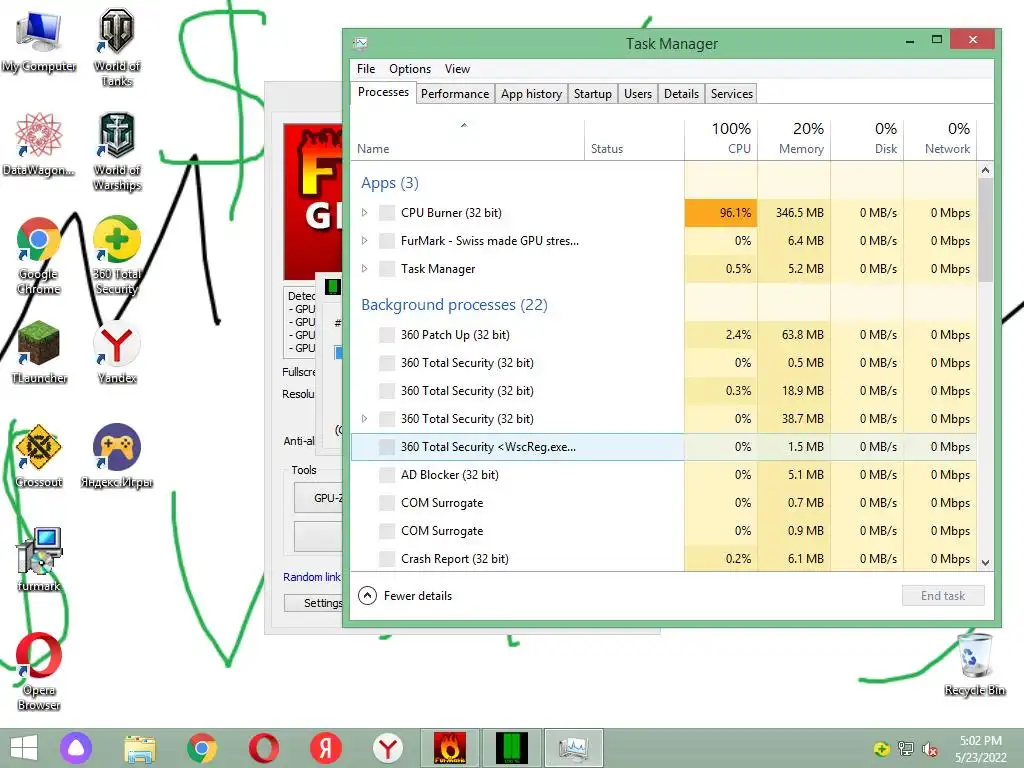The width and height of the screenshot is (1024, 768).
Task: Switch to CPU Burner taskbar item
Action: [x=512, y=748]
